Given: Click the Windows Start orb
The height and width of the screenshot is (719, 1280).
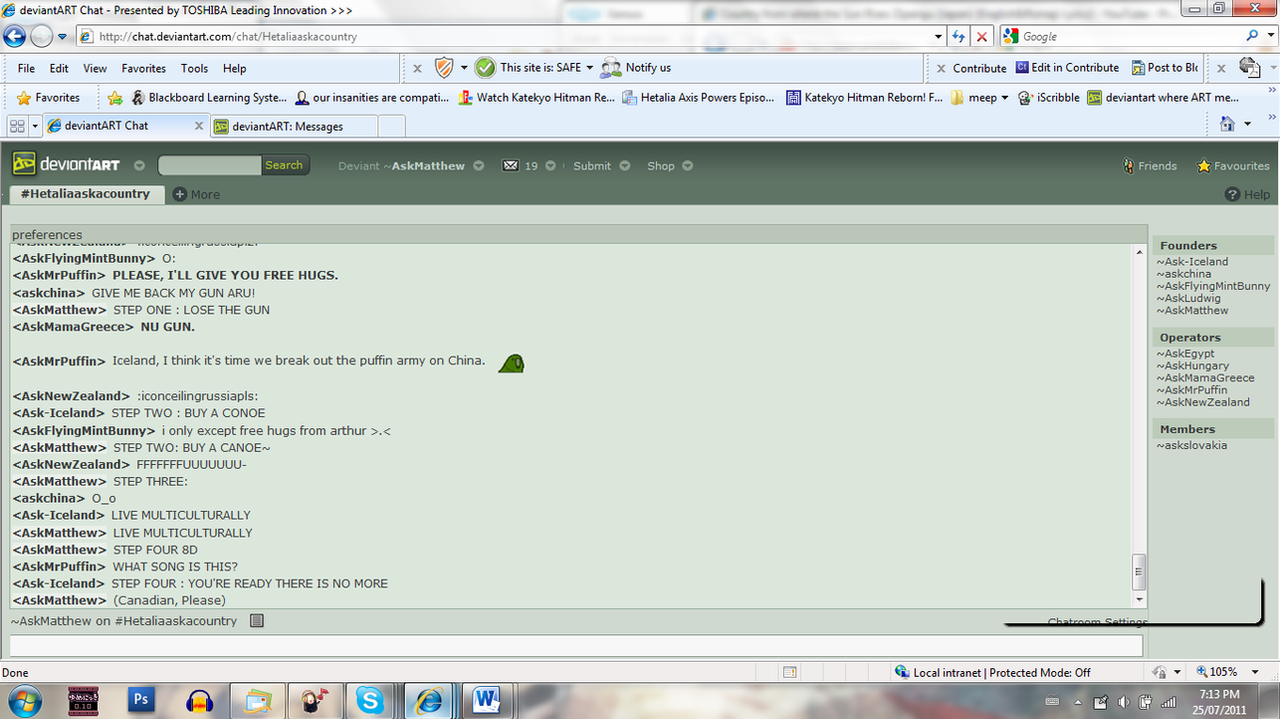Looking at the screenshot, I should coord(23,700).
